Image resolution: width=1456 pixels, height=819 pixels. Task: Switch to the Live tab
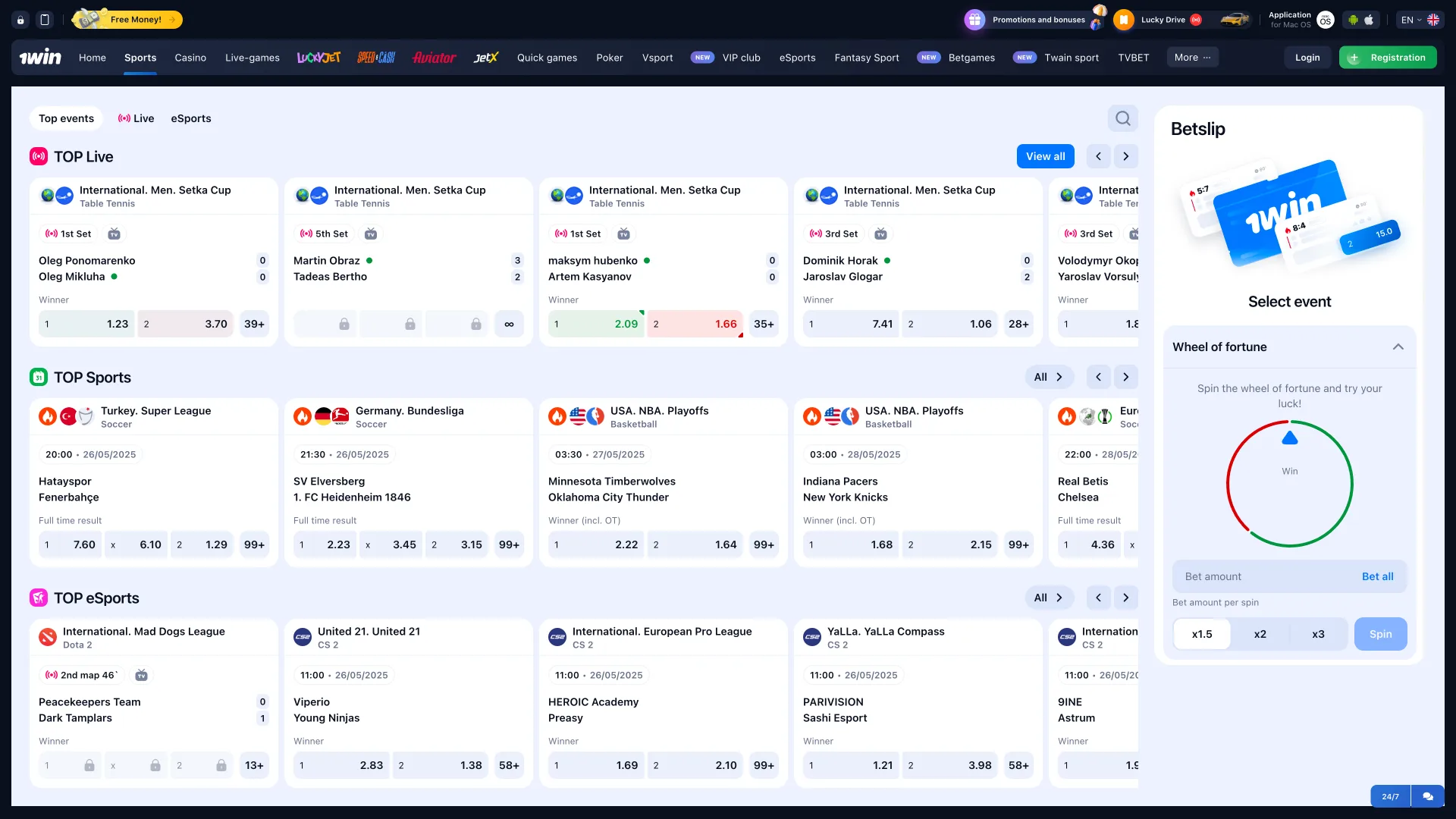pos(136,118)
